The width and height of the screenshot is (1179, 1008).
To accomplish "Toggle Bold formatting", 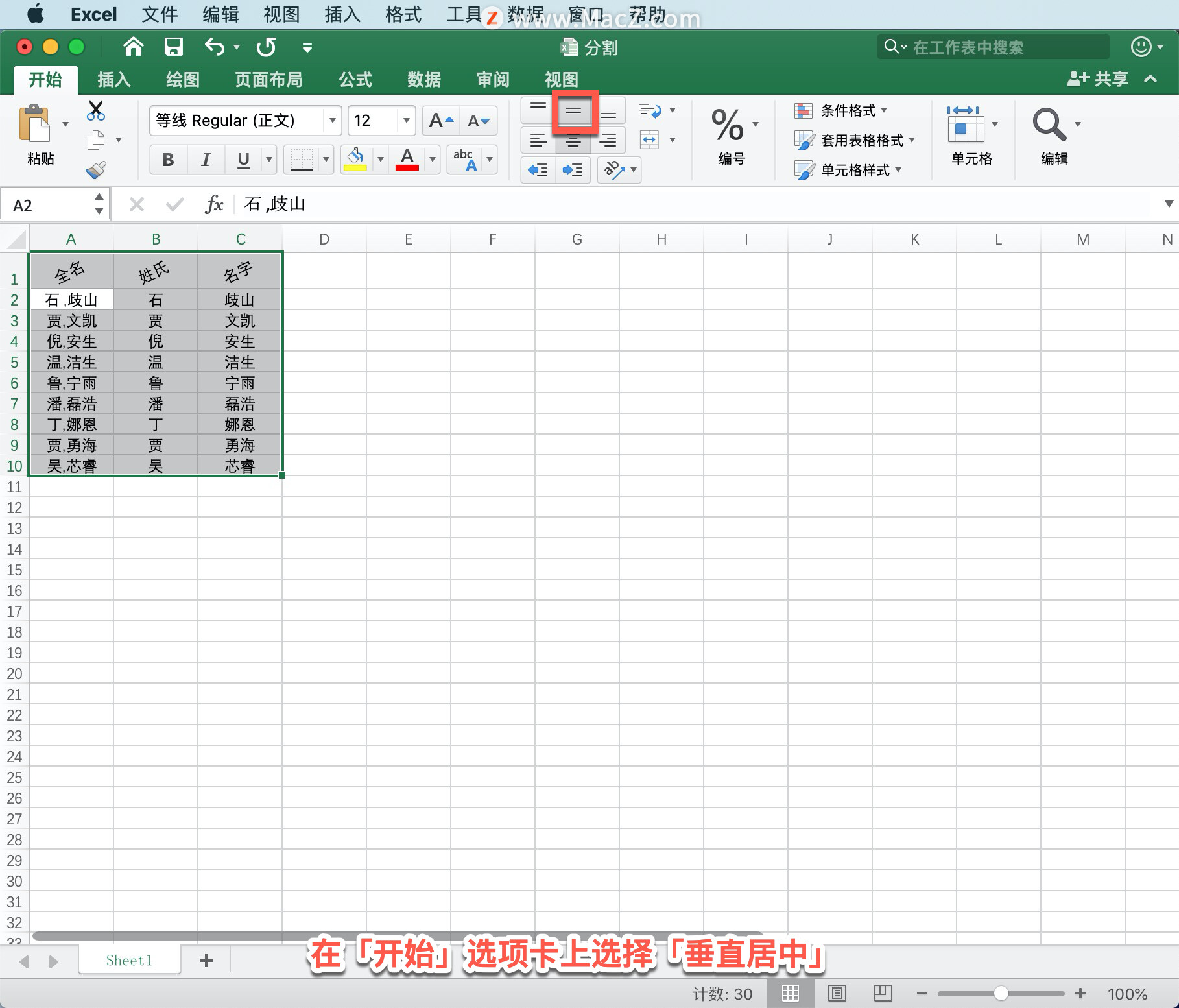I will click(168, 160).
